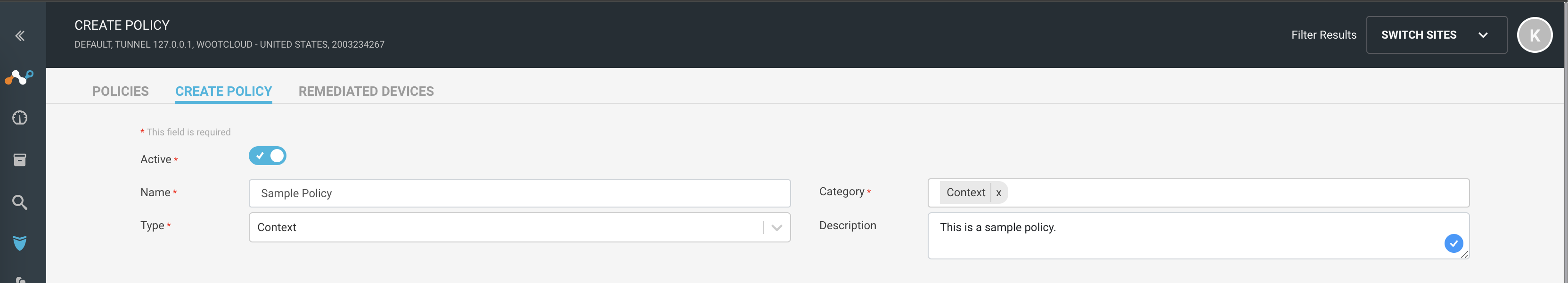This screenshot has height=283, width=1568.
Task: Click the Create Policy page title
Action: pyautogui.click(x=122, y=25)
